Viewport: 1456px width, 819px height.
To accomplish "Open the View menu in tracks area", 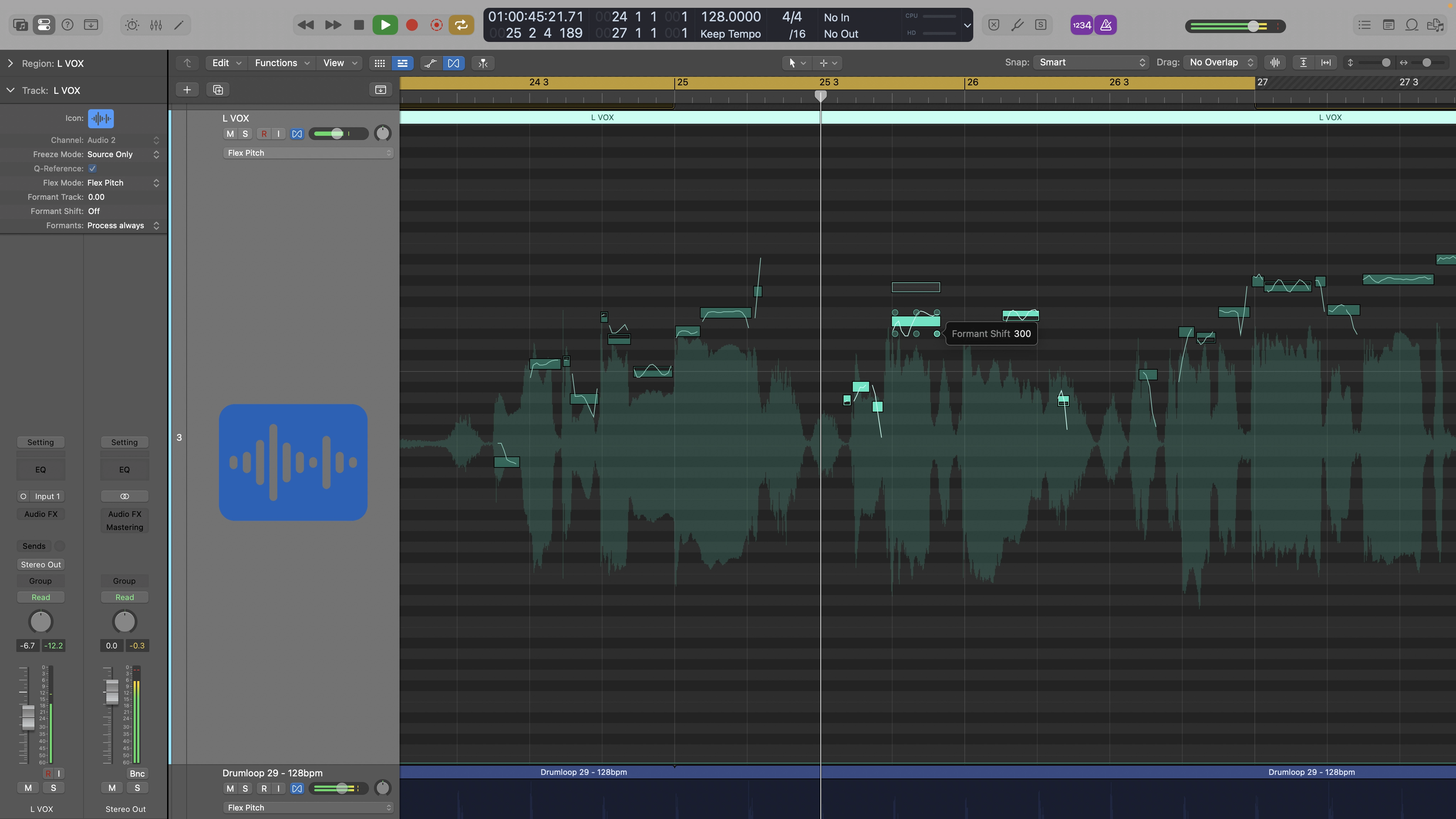I will click(340, 63).
